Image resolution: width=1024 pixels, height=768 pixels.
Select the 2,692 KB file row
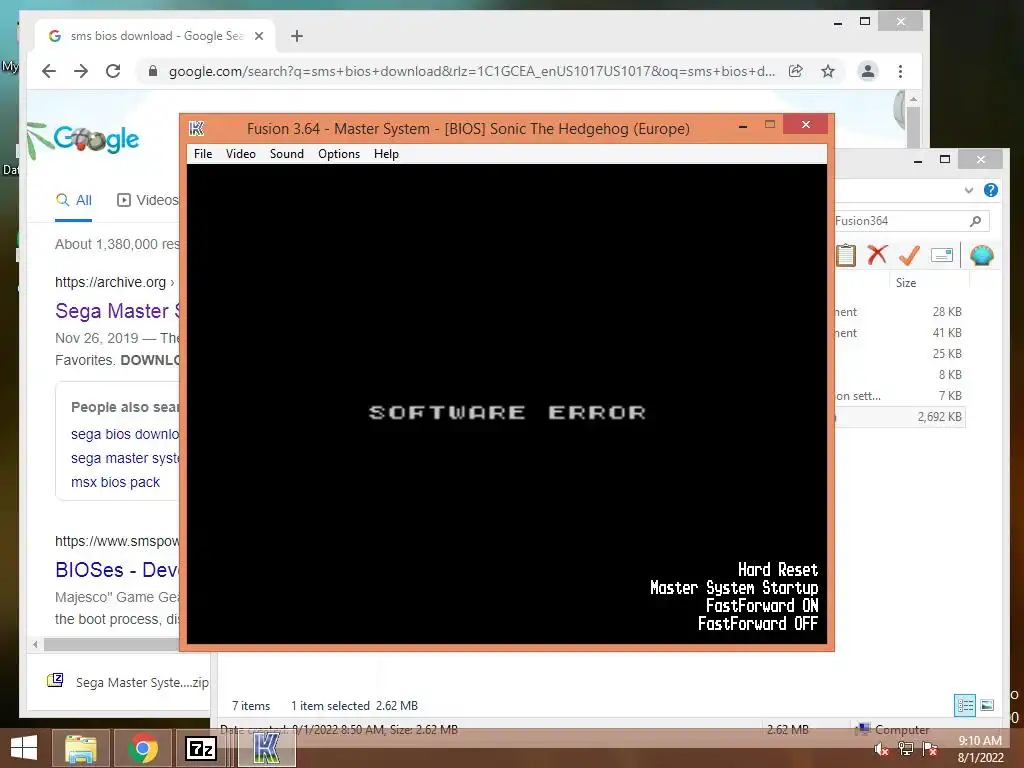[x=899, y=417]
